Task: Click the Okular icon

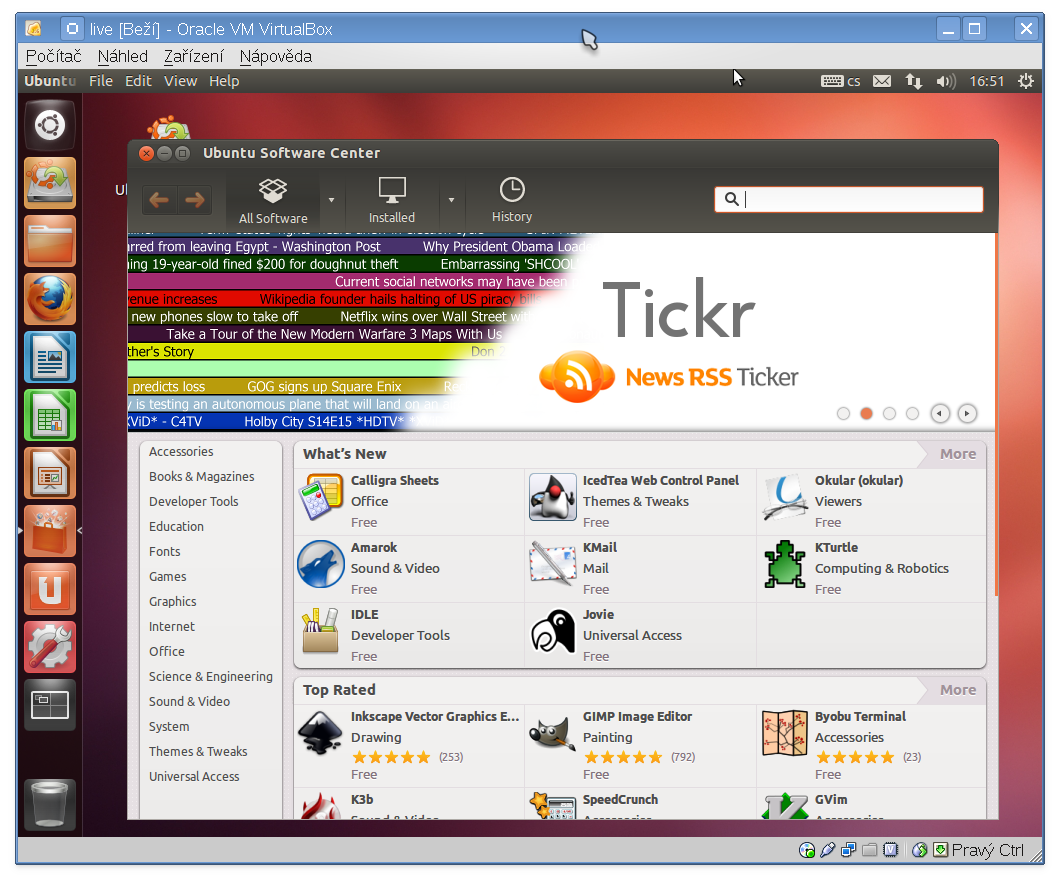Action: [784, 497]
